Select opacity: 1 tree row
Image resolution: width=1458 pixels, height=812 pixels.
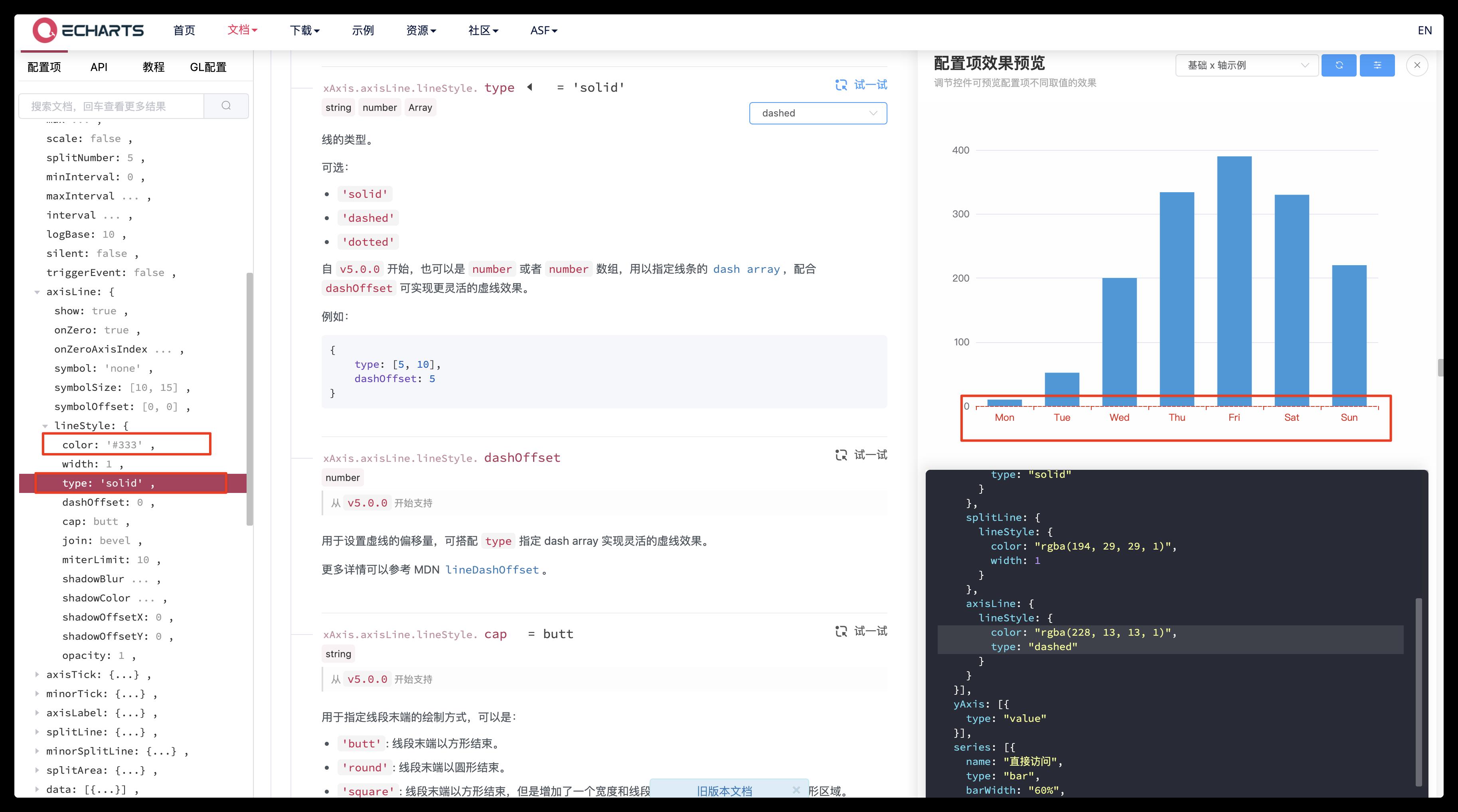[x=99, y=656]
